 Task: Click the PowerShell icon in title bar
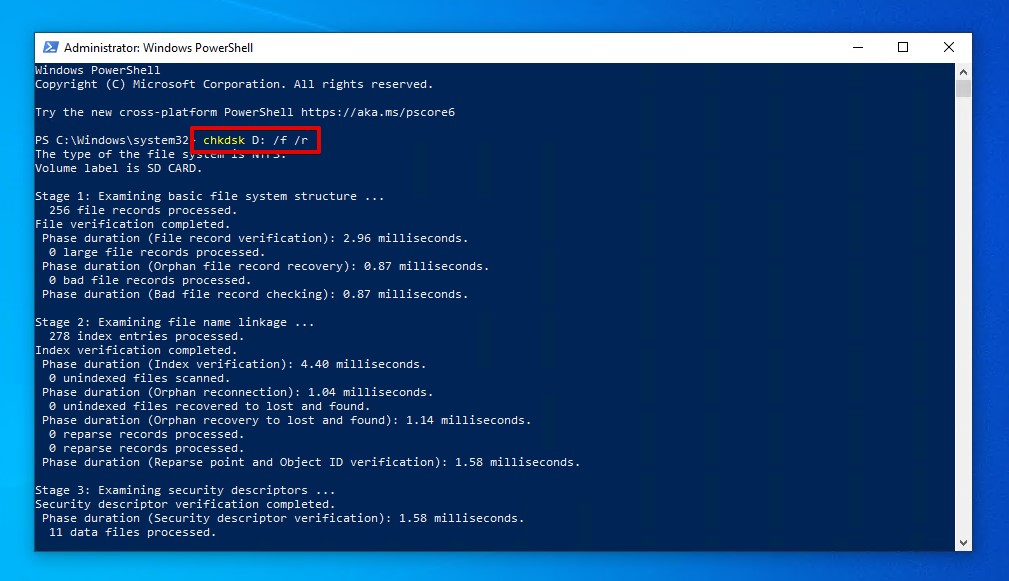click(50, 48)
